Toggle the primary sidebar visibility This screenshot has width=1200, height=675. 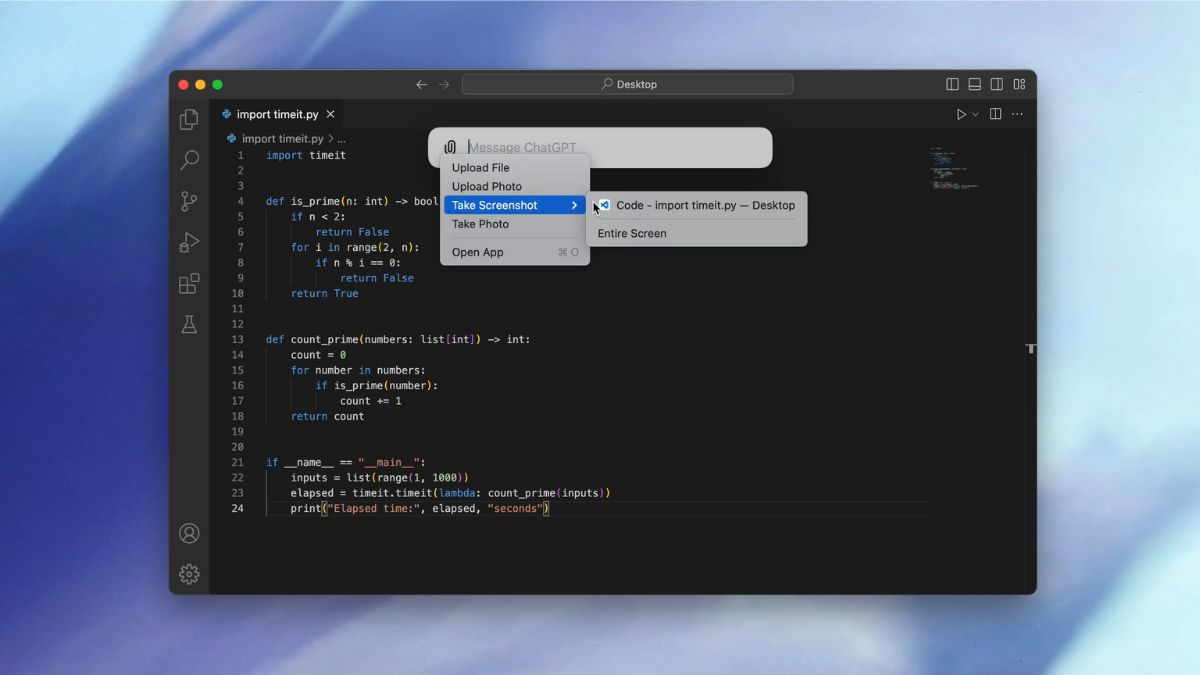[951, 84]
